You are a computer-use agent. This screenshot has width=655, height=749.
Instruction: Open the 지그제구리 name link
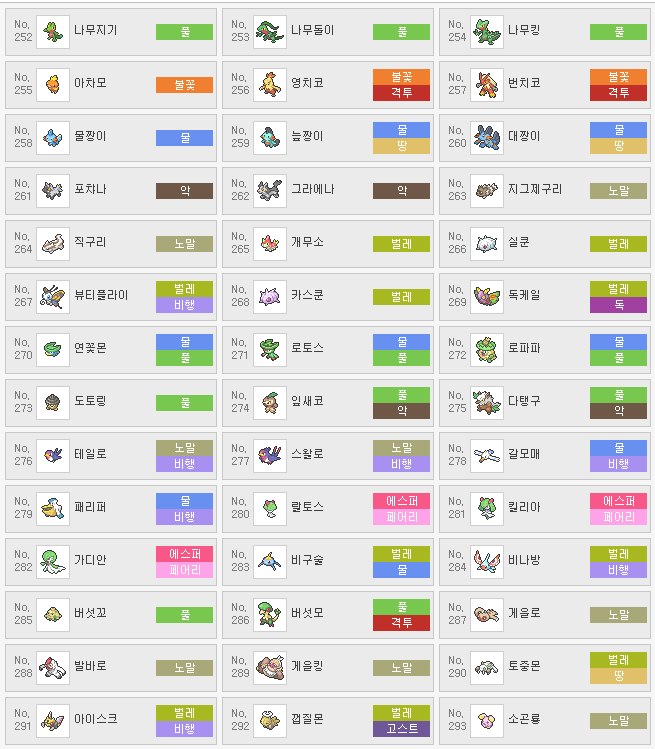click(x=535, y=190)
